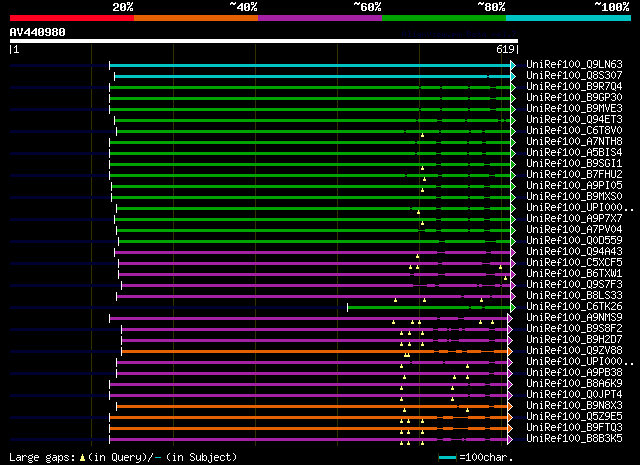
Task: Select the UniRef100_B9H2D7 label
Action: [x=574, y=340]
